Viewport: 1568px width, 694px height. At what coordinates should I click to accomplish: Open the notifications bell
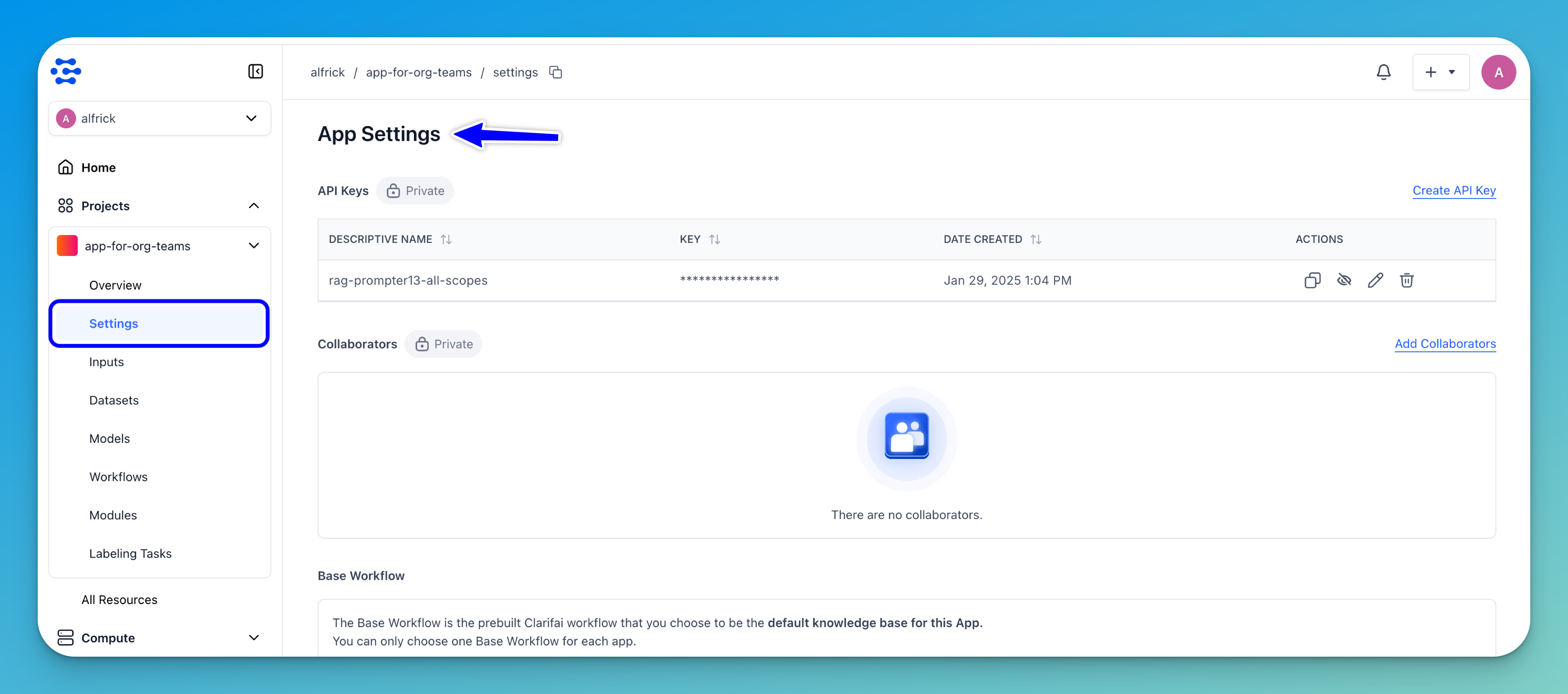[x=1383, y=72]
